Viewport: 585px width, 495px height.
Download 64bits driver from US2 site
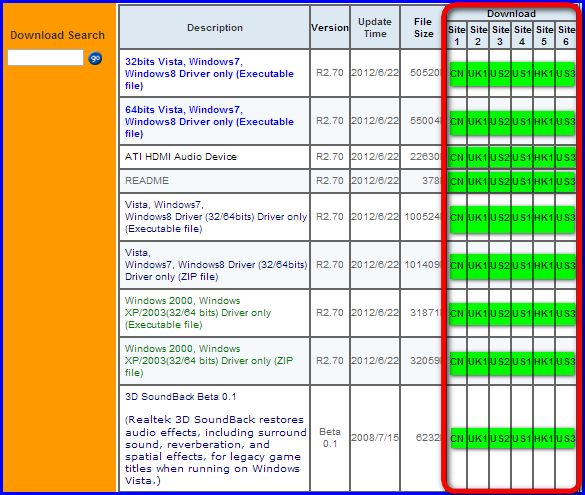click(500, 122)
